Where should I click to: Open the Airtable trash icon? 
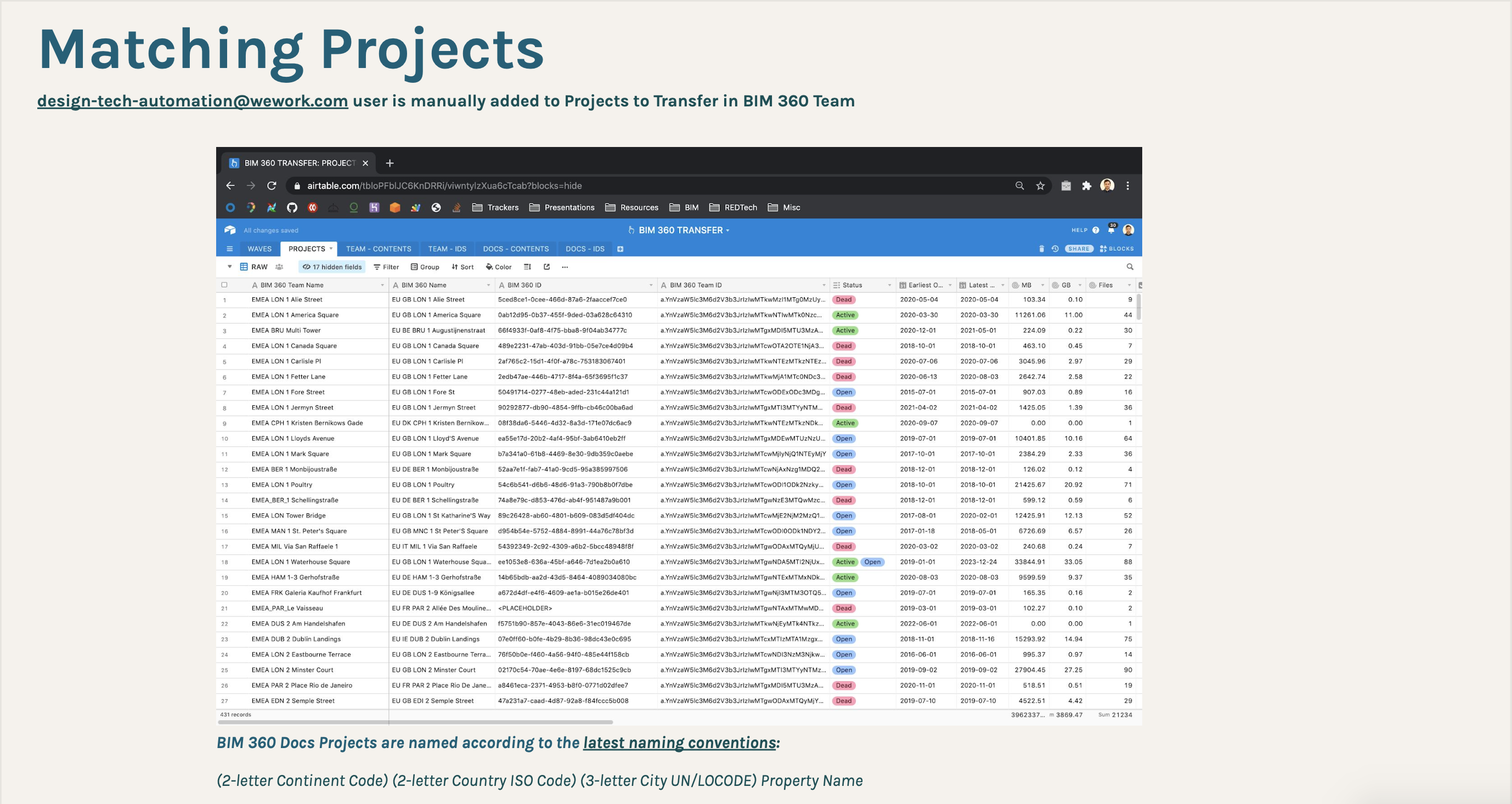(1041, 249)
